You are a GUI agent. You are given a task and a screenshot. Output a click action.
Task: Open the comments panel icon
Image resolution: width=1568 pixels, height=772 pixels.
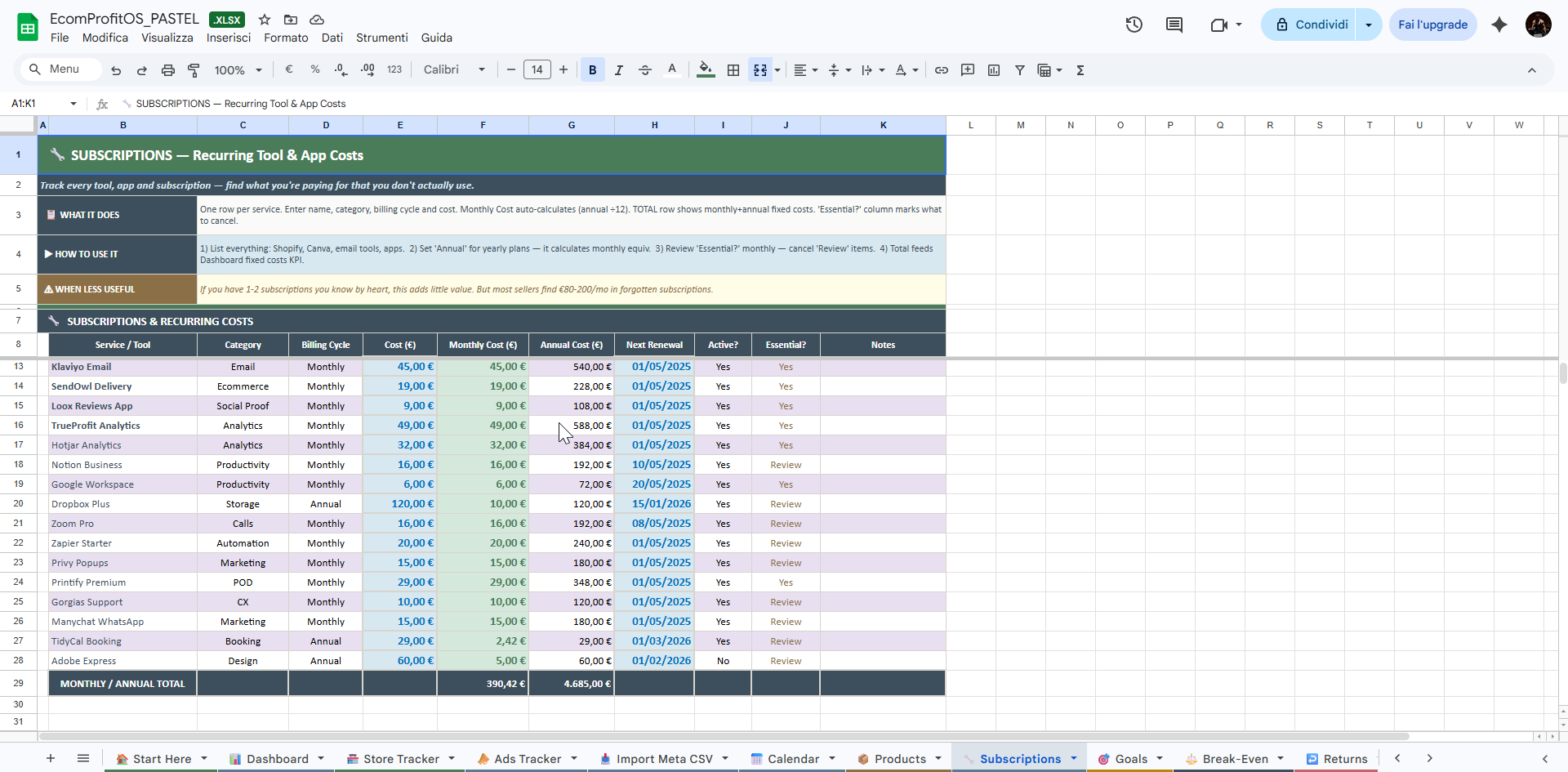point(1174,25)
